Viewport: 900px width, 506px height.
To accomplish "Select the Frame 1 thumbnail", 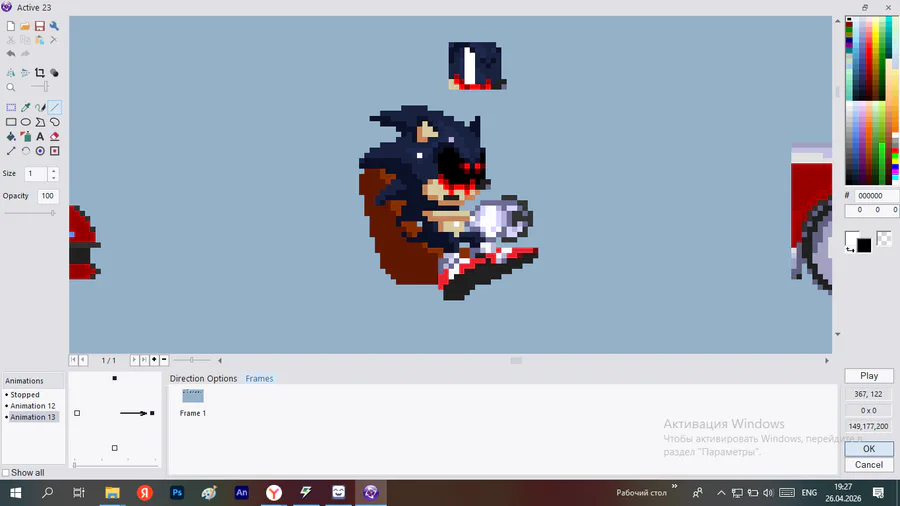I will pos(193,396).
